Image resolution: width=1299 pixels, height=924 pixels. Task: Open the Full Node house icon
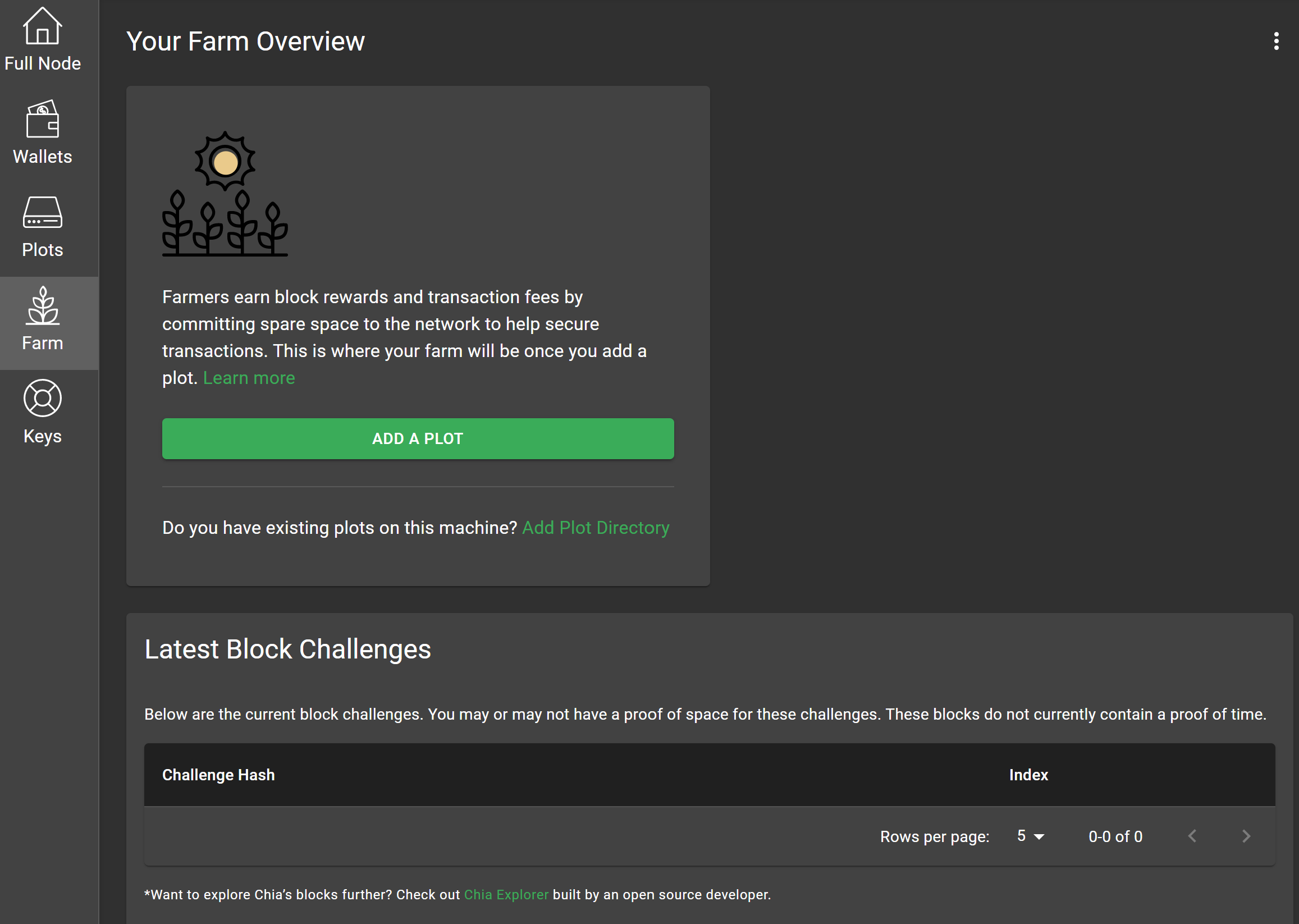pos(42,26)
